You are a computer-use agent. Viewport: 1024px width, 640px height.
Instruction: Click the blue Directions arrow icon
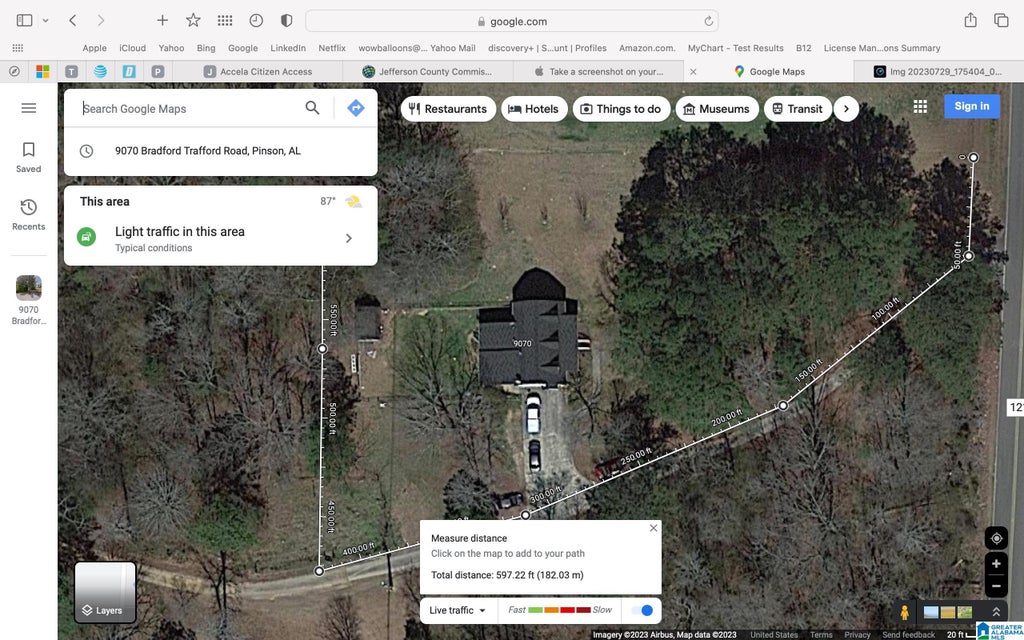(x=356, y=108)
